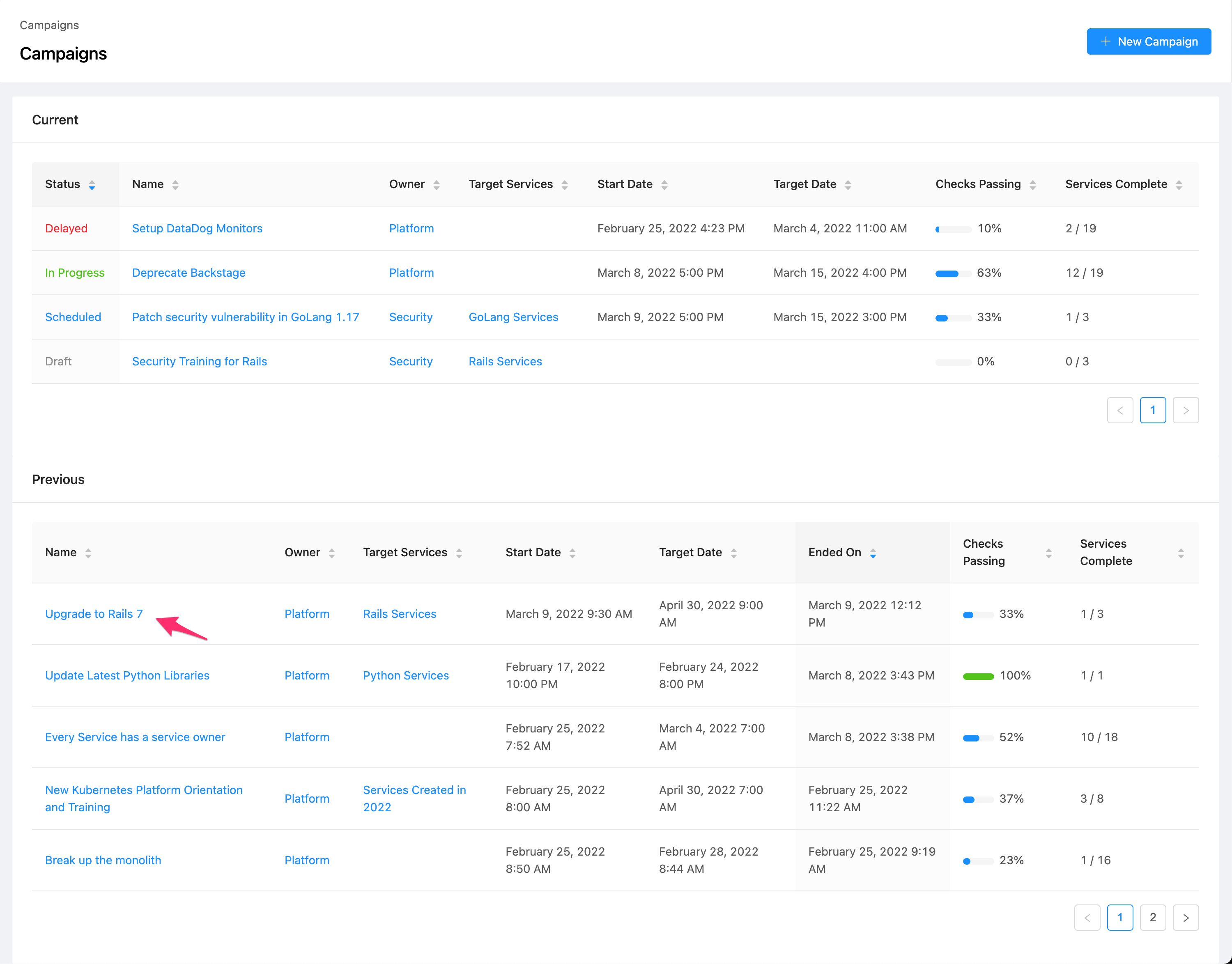Click 'March 4, 2022 11:00 AM' target date
The height and width of the screenshot is (964, 1232).
point(840,229)
